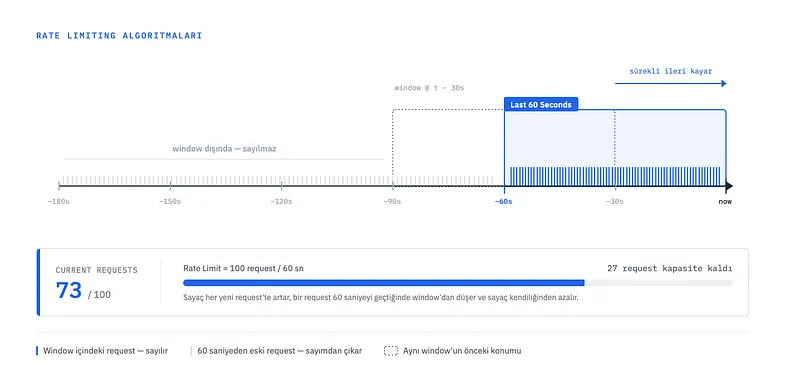800x377 pixels.
Task: Click the '73' current requests counter
Action: pos(69,290)
